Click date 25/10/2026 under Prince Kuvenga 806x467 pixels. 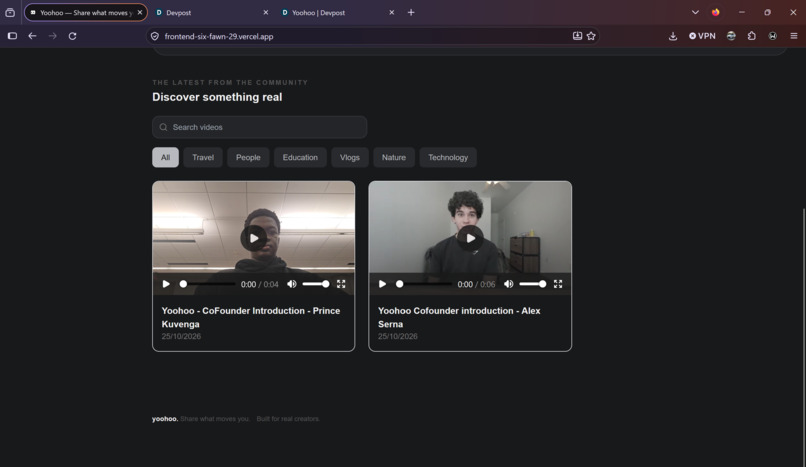click(x=181, y=337)
